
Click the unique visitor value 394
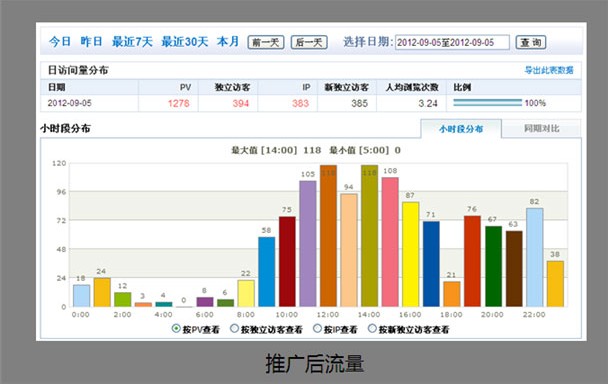[x=240, y=104]
